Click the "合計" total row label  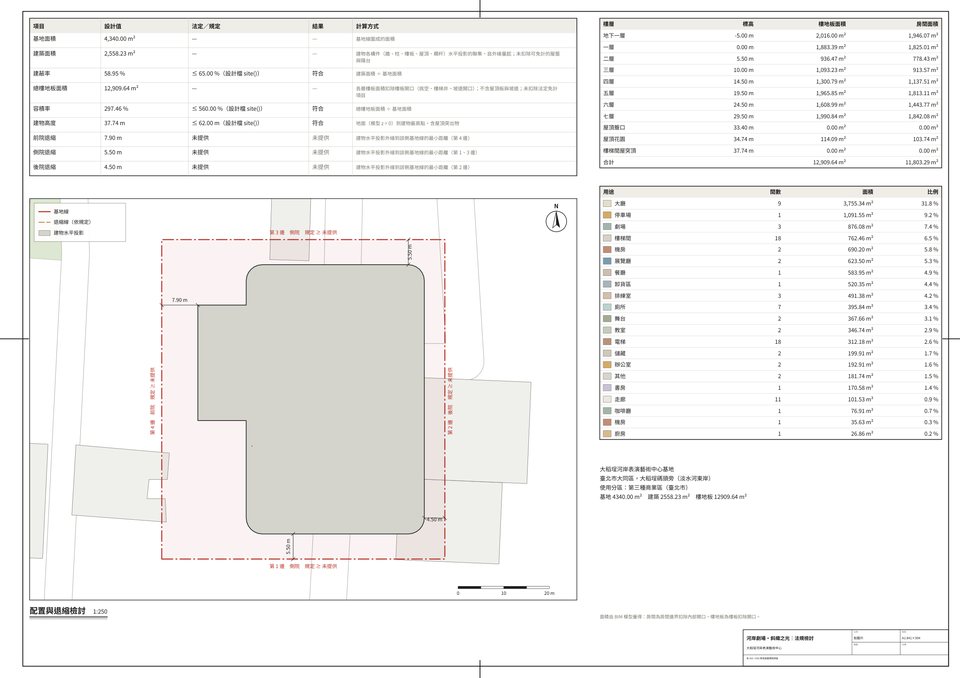click(609, 162)
